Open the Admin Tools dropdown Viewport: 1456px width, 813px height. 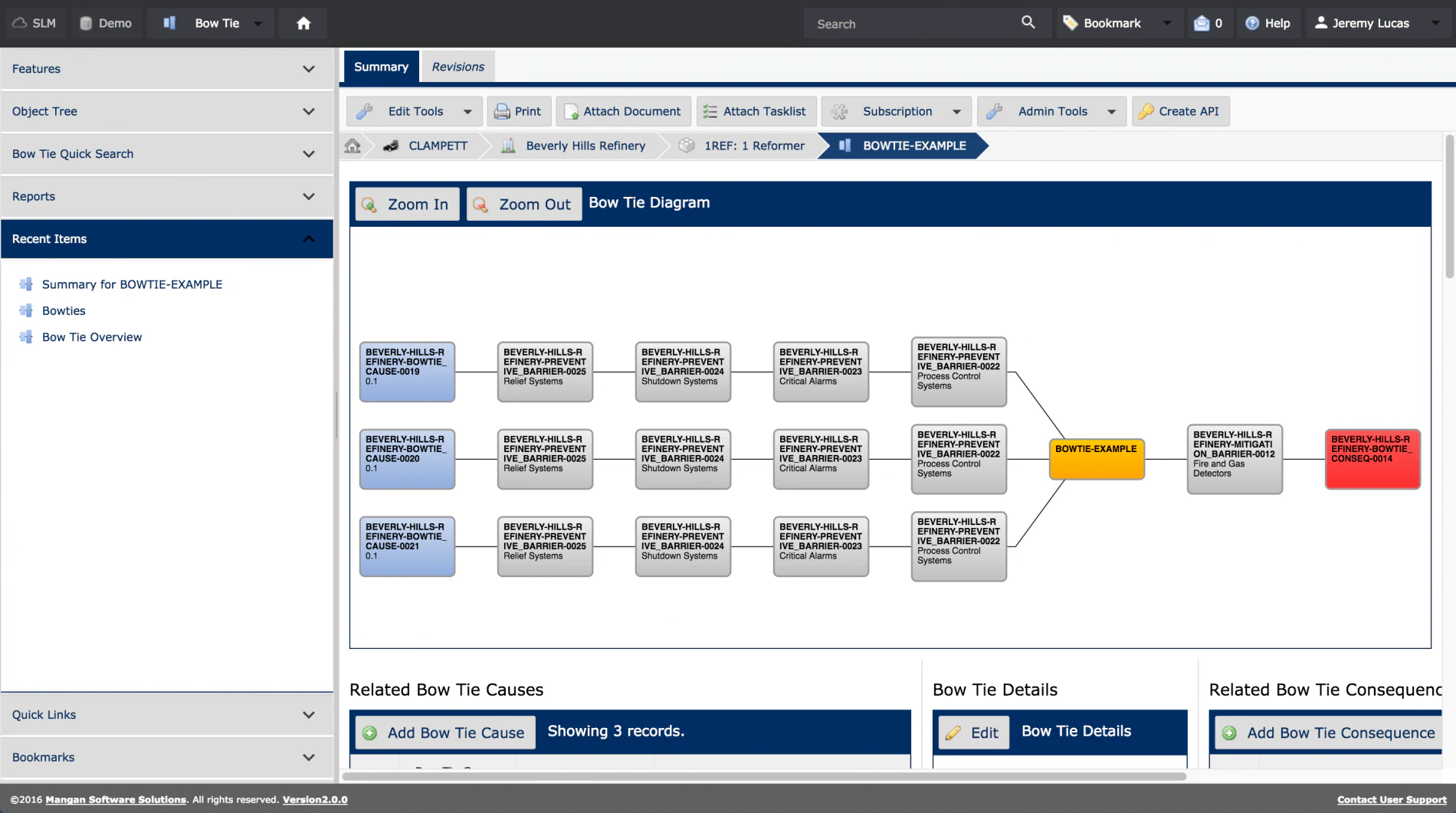[1113, 111]
